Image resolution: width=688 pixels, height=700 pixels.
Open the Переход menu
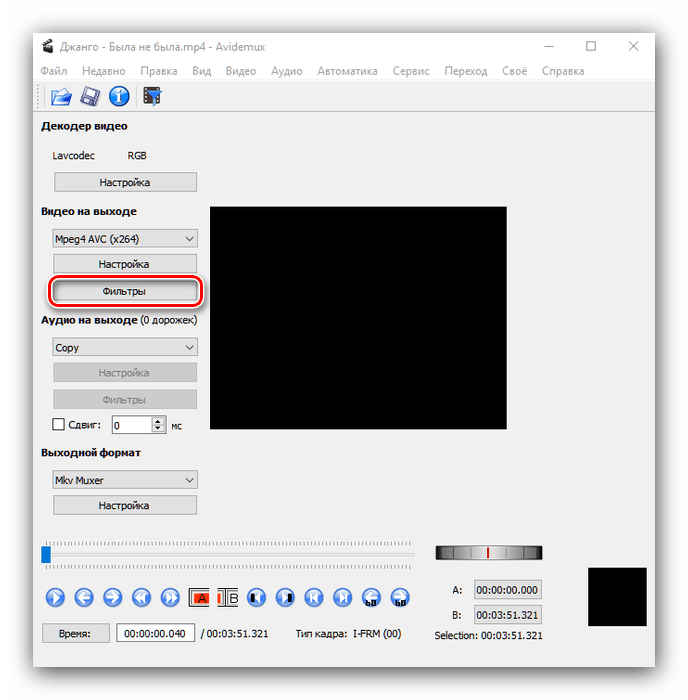coord(466,71)
